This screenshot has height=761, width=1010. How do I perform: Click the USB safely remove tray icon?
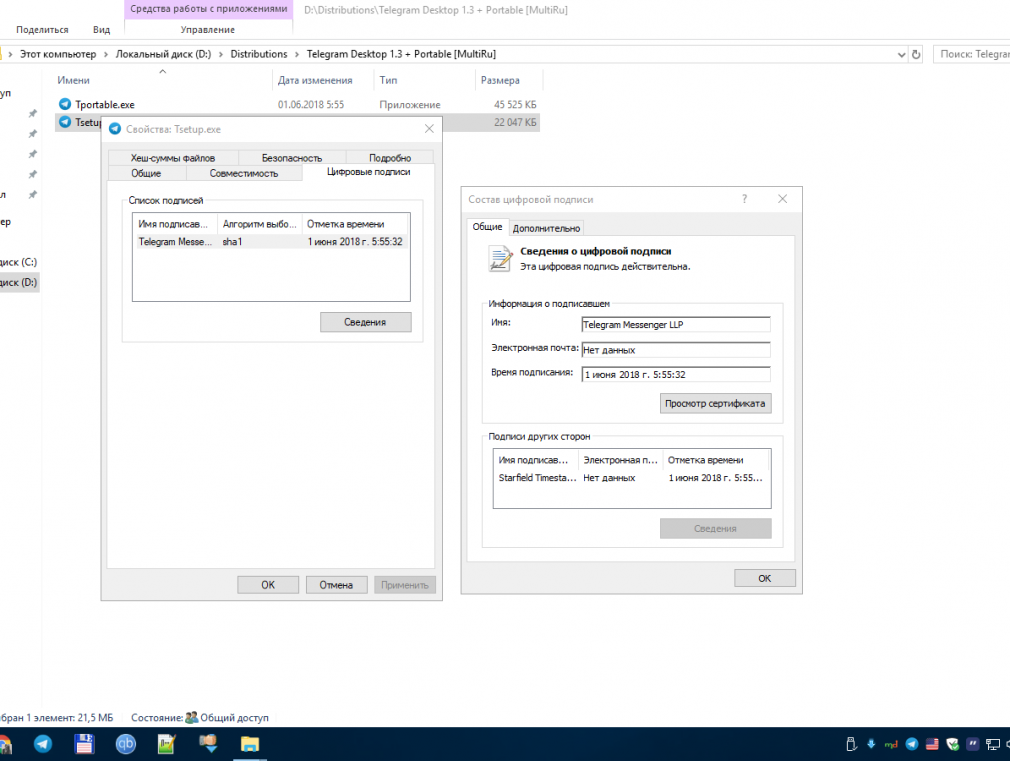click(851, 744)
